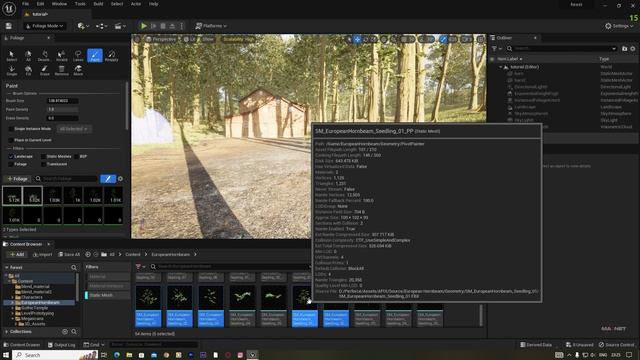
Task: Open the Build menu
Action: coord(98,4)
